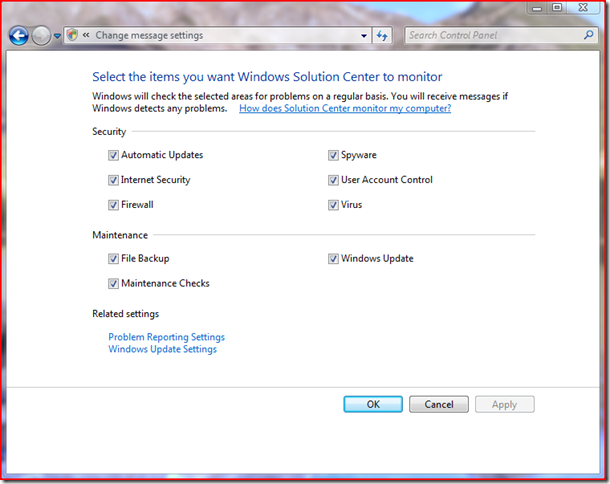Screen dimensions: 610x484
Task: Click the 'Related settings' heading
Action: click(126, 314)
